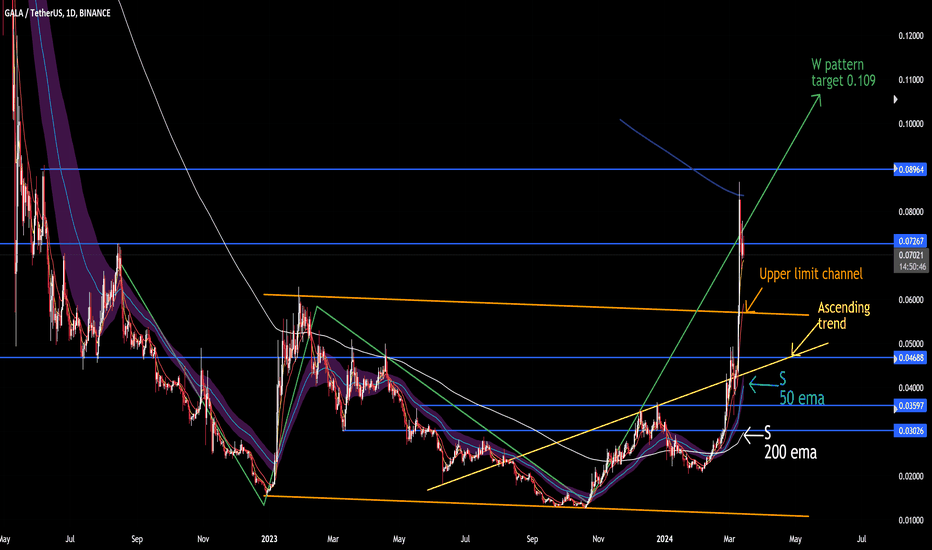Click the 2024 label on time axis
The width and height of the screenshot is (932, 550).
tap(665, 539)
